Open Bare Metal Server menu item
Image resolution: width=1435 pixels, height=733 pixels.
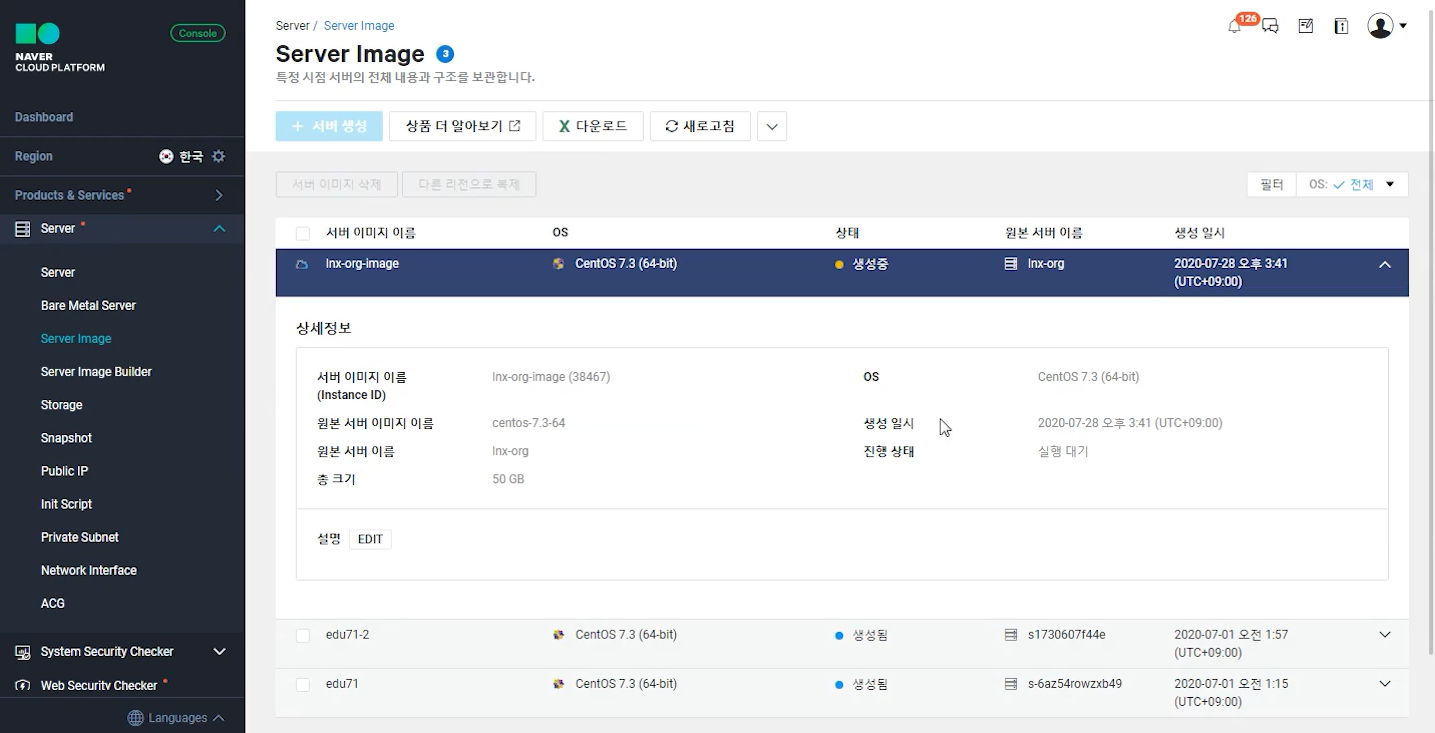[x=88, y=306]
